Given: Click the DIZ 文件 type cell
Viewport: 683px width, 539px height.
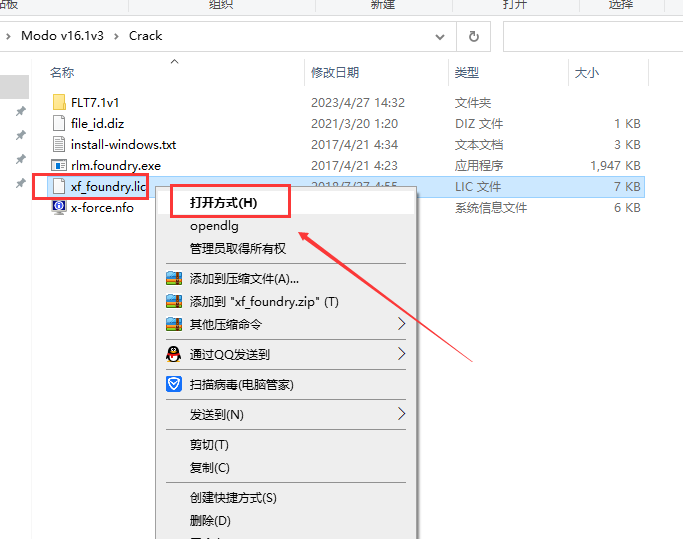Looking at the screenshot, I should [x=479, y=124].
